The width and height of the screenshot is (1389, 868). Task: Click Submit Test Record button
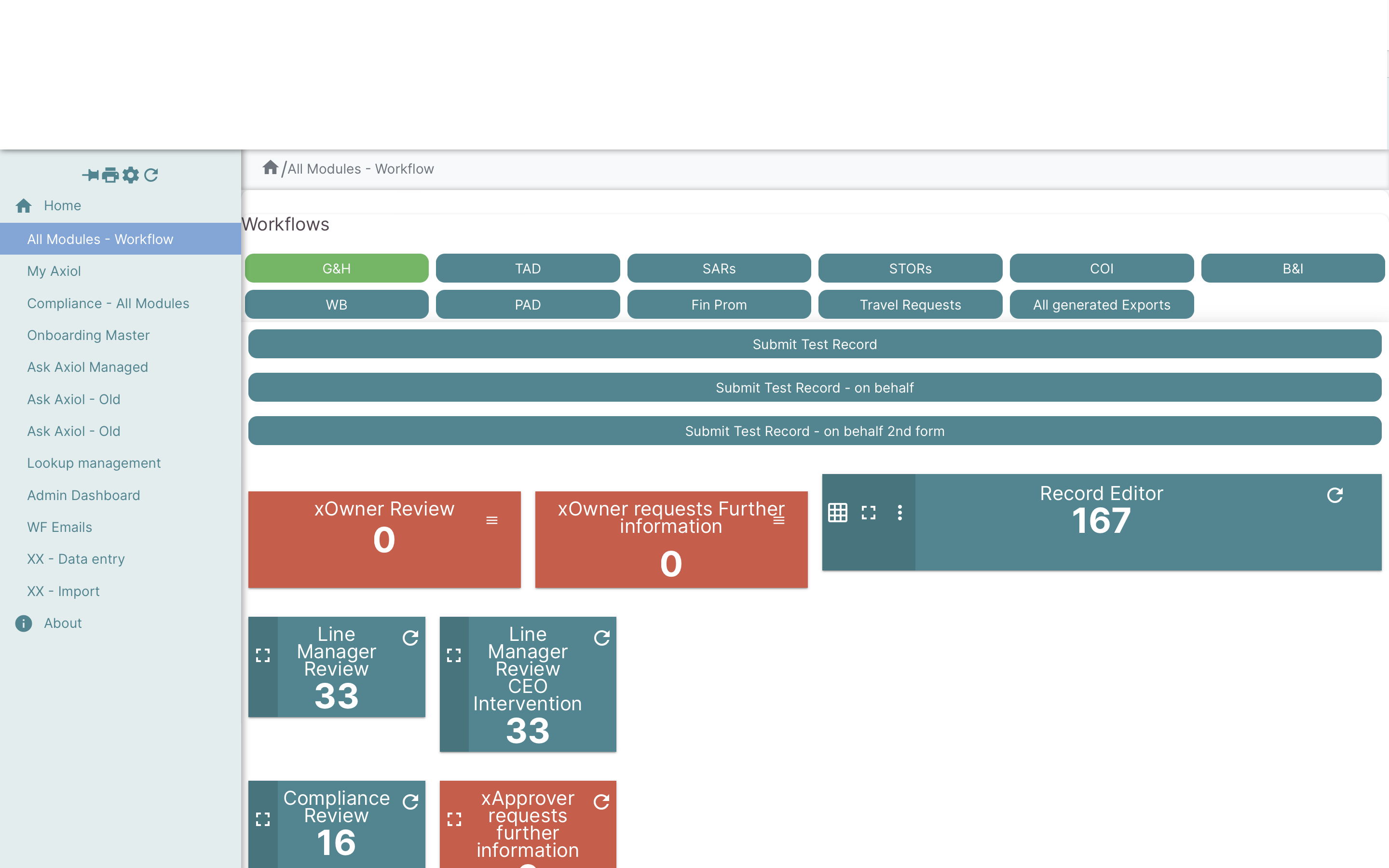814,344
